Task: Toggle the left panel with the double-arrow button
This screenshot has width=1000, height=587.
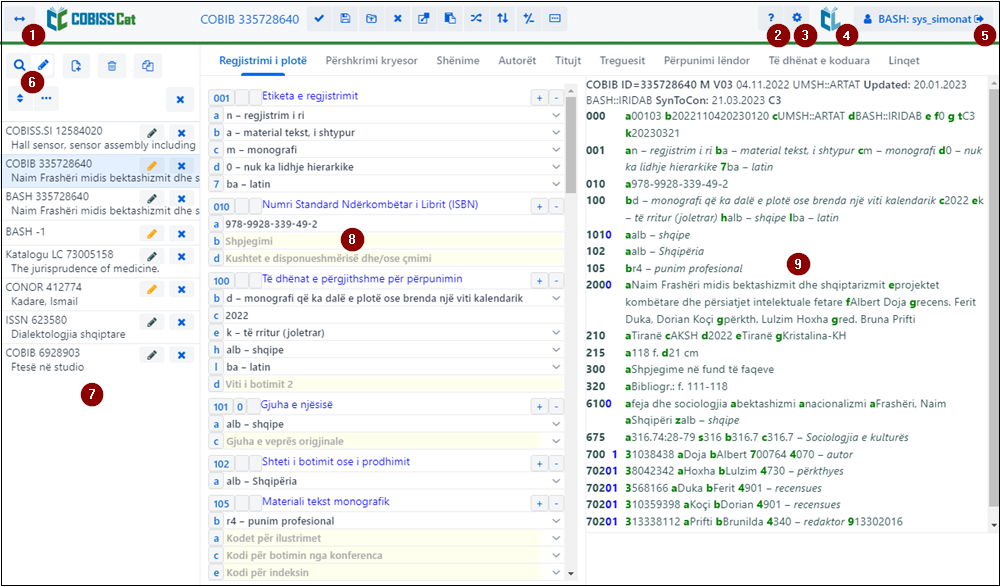Action: point(20,19)
